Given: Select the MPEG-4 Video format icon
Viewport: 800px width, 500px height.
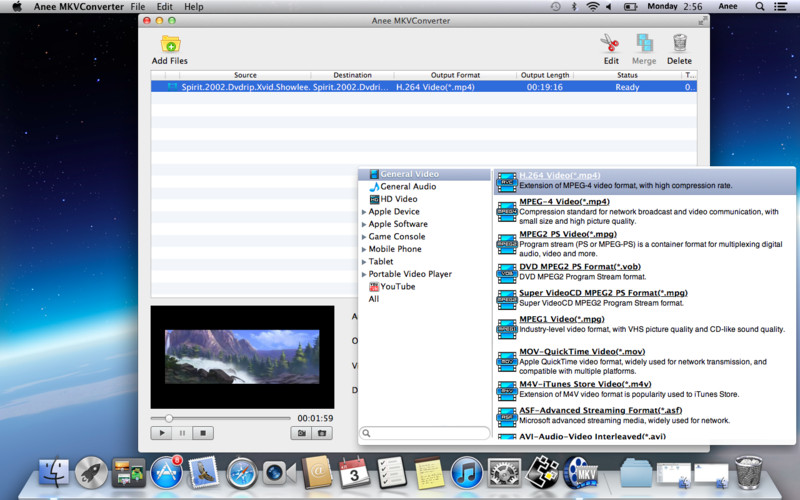Looking at the screenshot, I should coord(507,211).
